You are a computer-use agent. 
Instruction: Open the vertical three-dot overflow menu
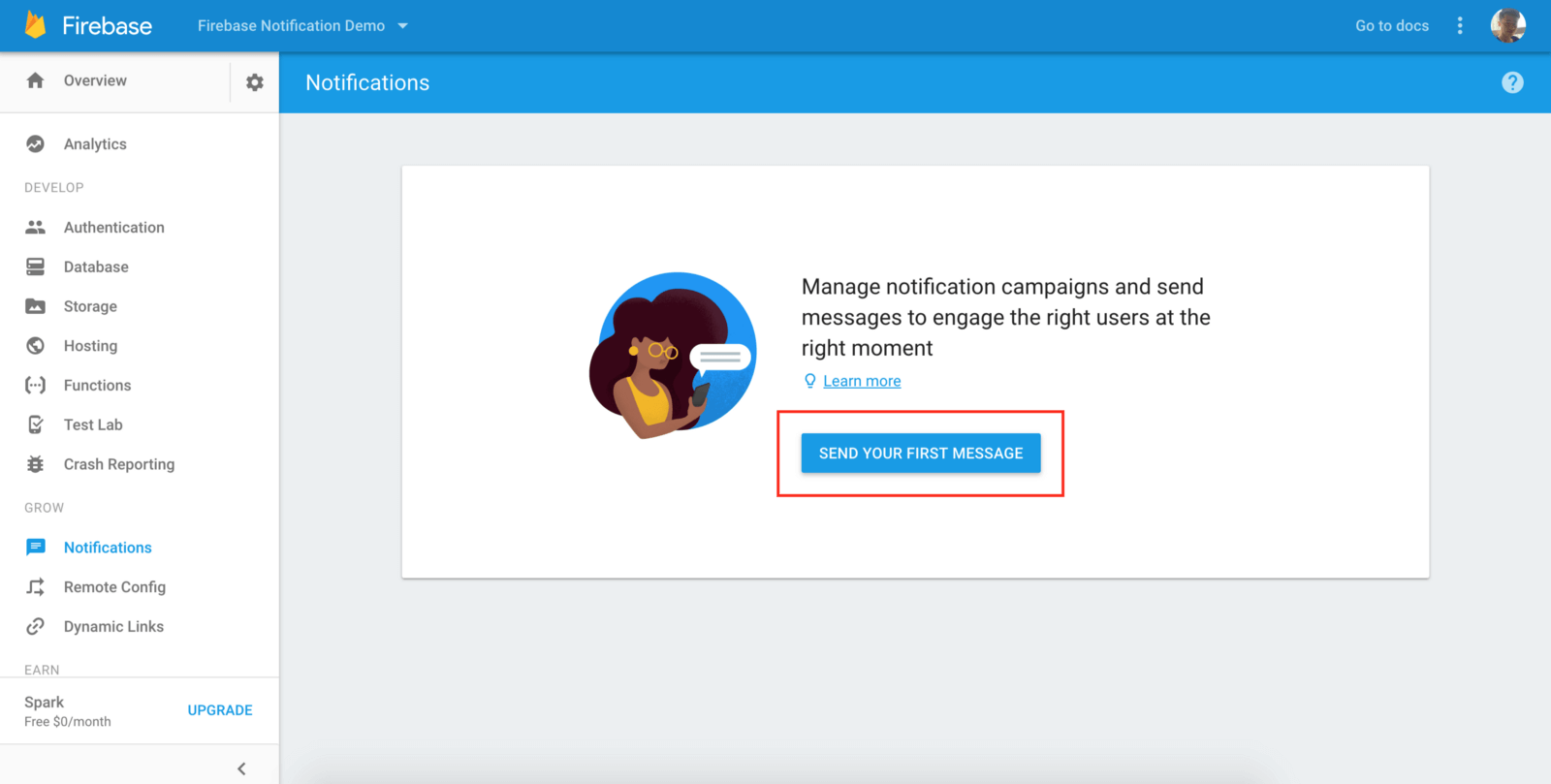[1460, 26]
